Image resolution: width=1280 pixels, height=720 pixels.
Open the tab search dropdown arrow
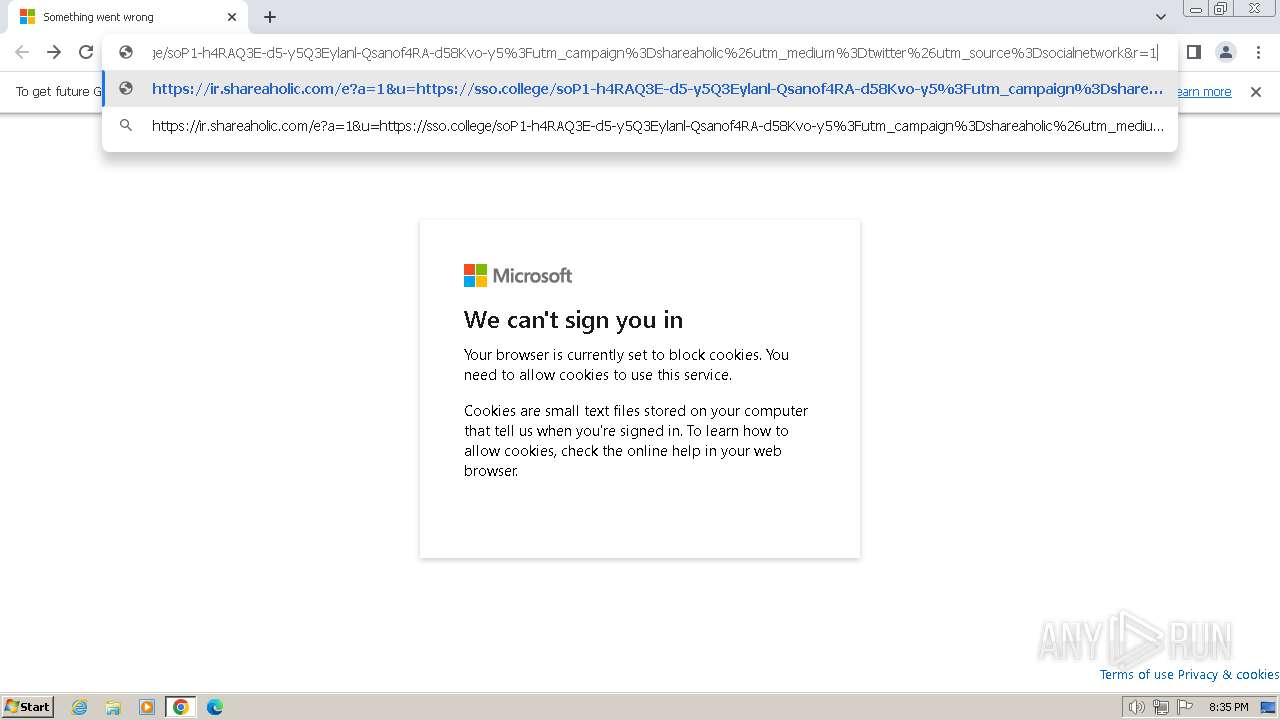(x=1160, y=17)
